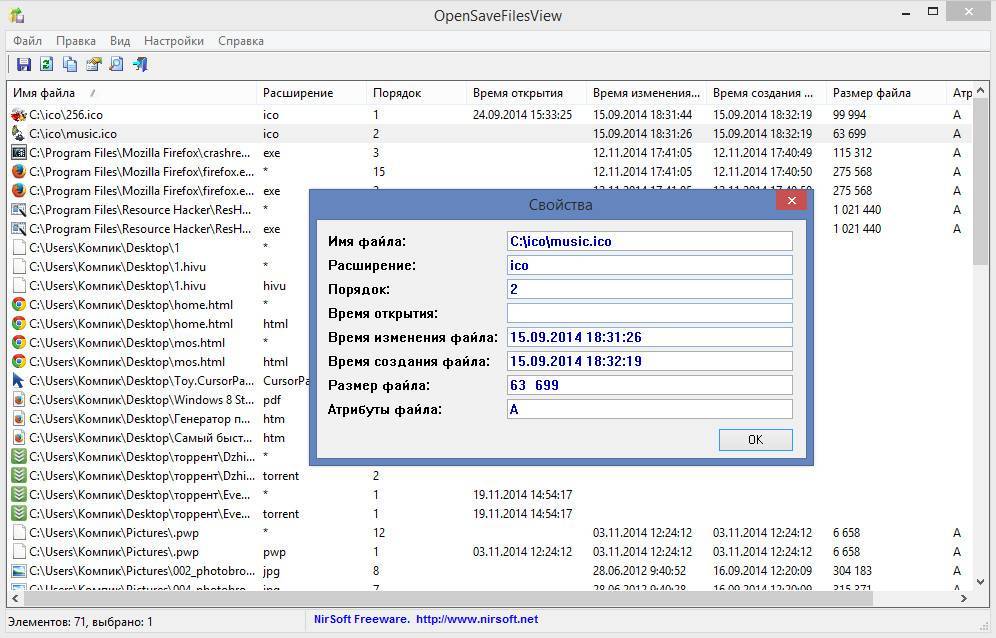This screenshot has width=996, height=638.
Task: Click the Имя файла field in dialog
Action: click(649, 241)
